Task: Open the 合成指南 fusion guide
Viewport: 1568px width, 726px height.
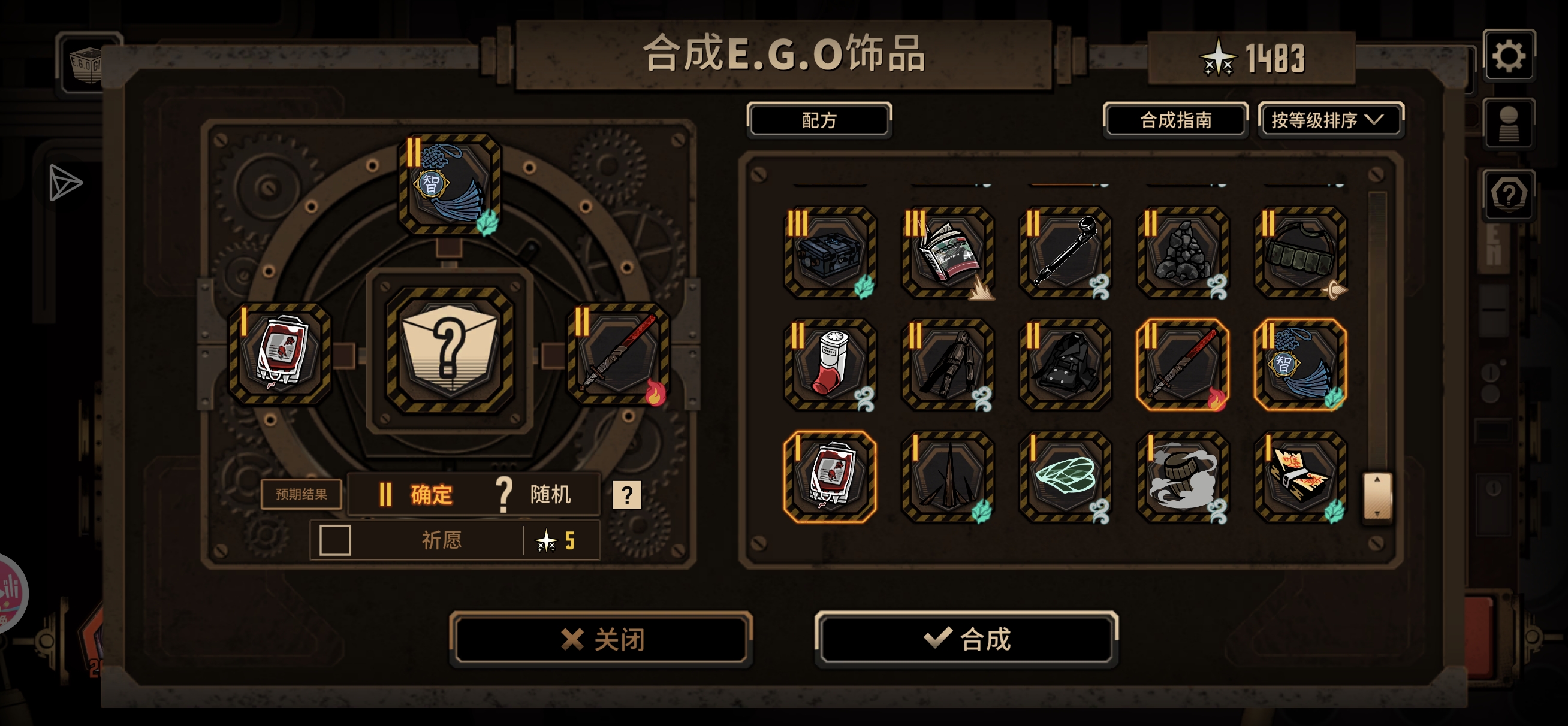Action: click(1175, 120)
